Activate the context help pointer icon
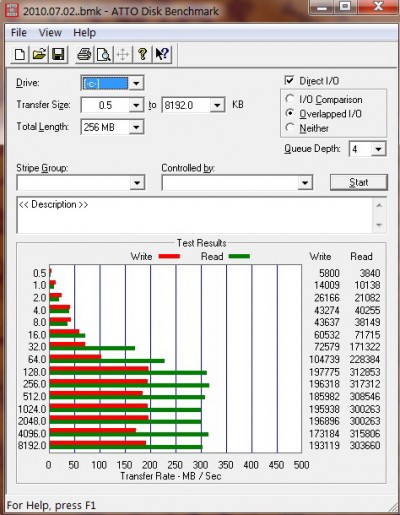The height and width of the screenshot is (515, 400). point(162,54)
